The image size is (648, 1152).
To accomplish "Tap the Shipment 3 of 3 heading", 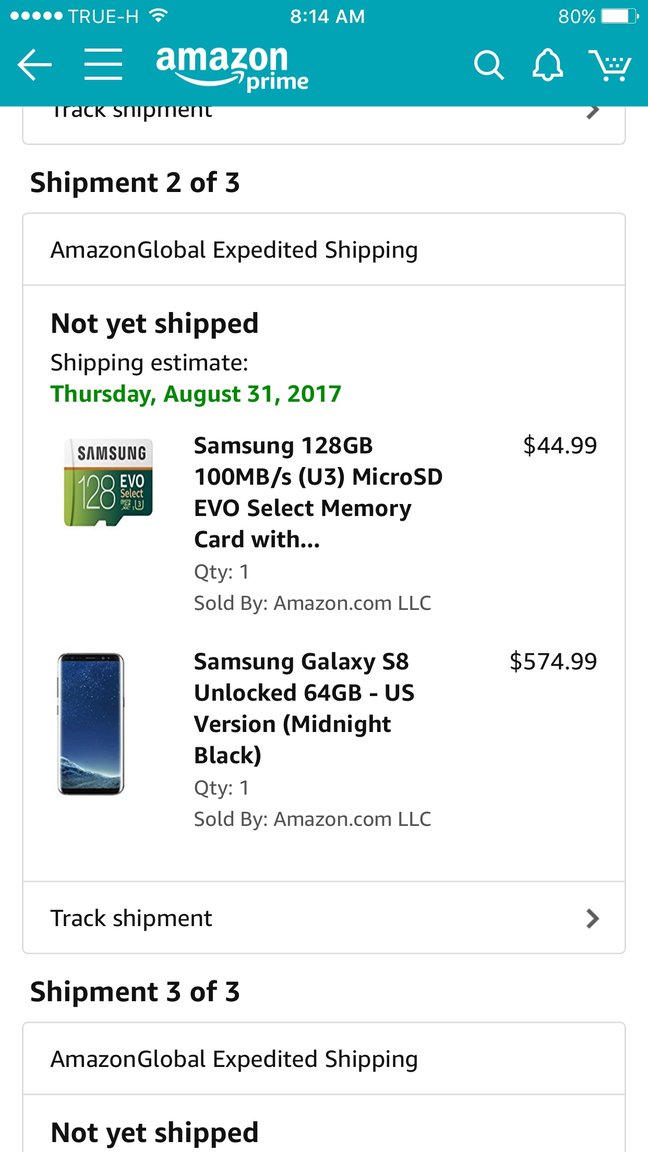I will tap(135, 992).
